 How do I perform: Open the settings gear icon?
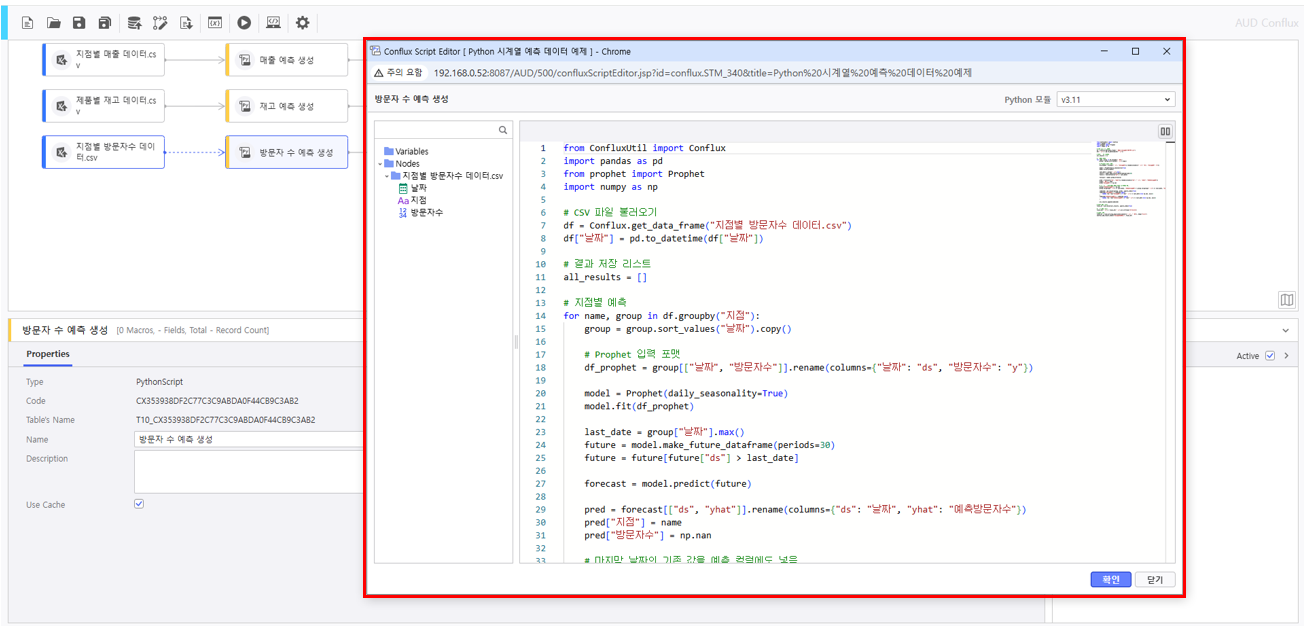click(x=302, y=23)
